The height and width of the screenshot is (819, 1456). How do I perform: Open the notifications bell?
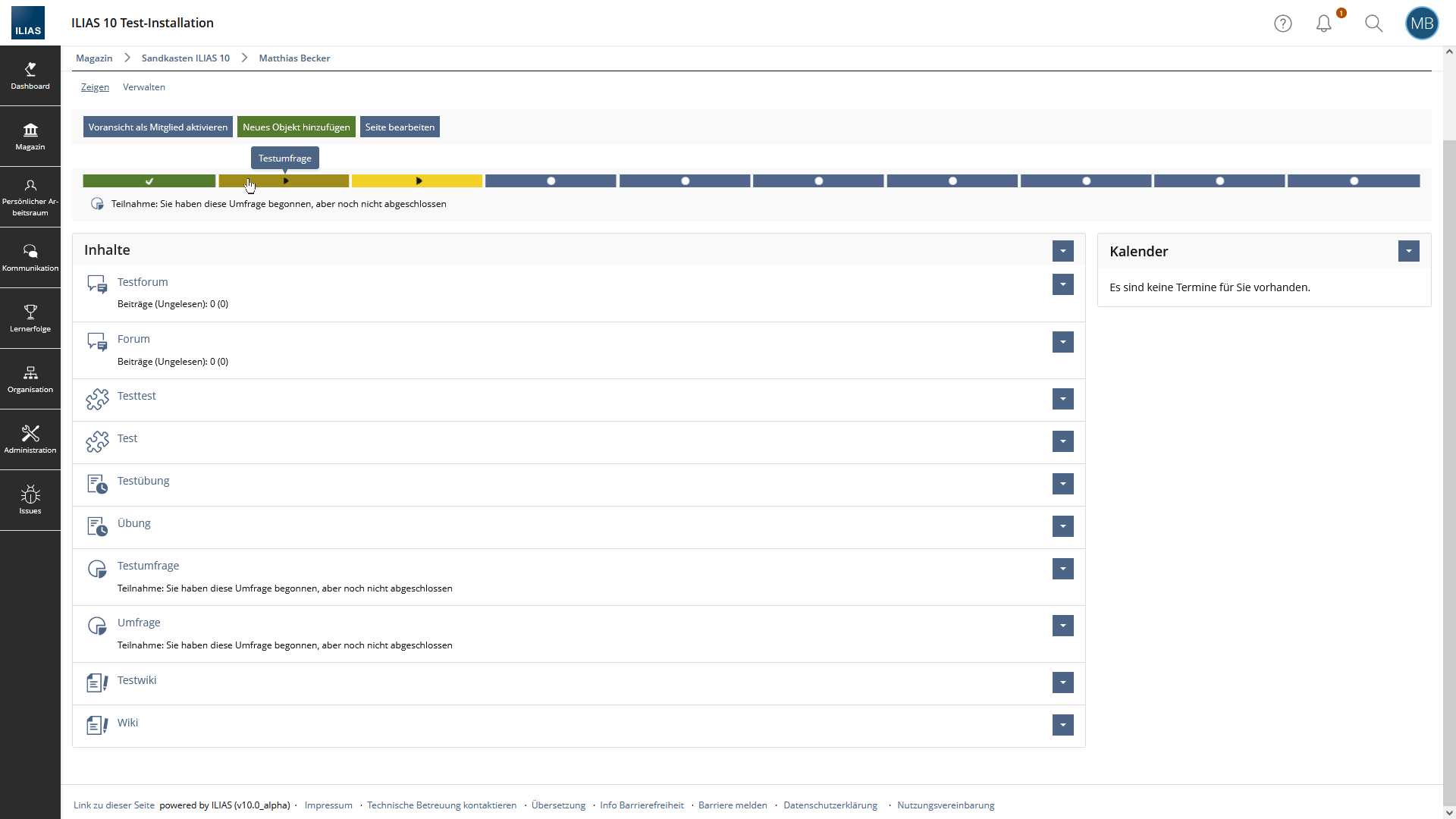click(1323, 24)
